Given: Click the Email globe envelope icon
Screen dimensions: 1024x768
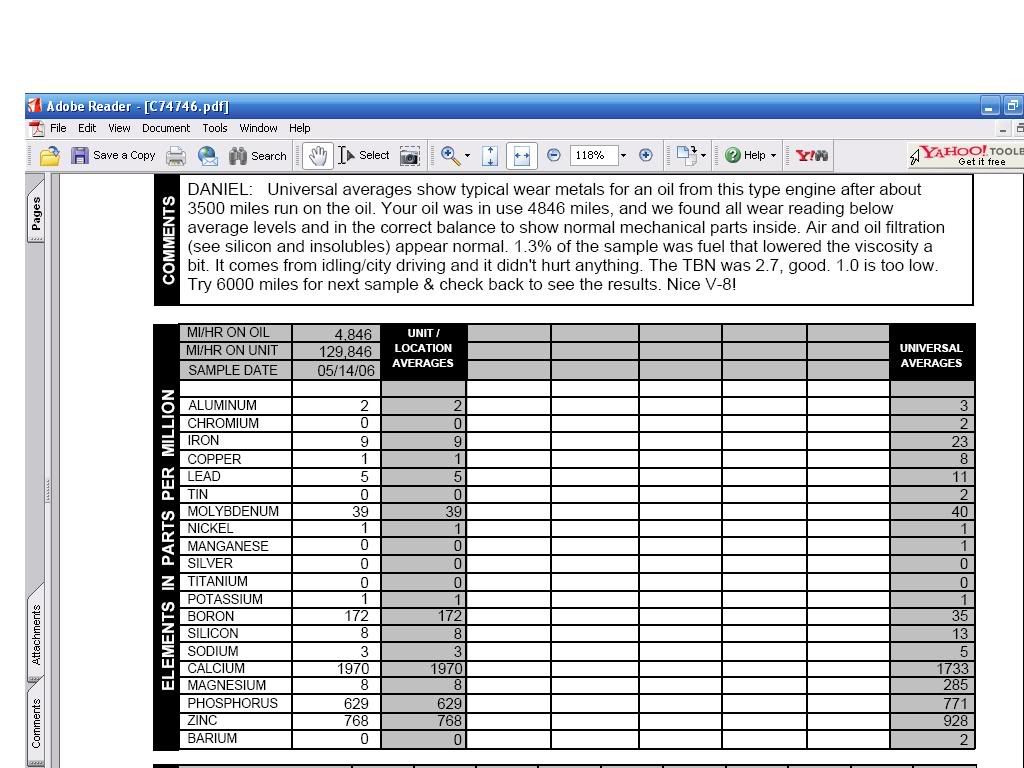Looking at the screenshot, I should (208, 155).
